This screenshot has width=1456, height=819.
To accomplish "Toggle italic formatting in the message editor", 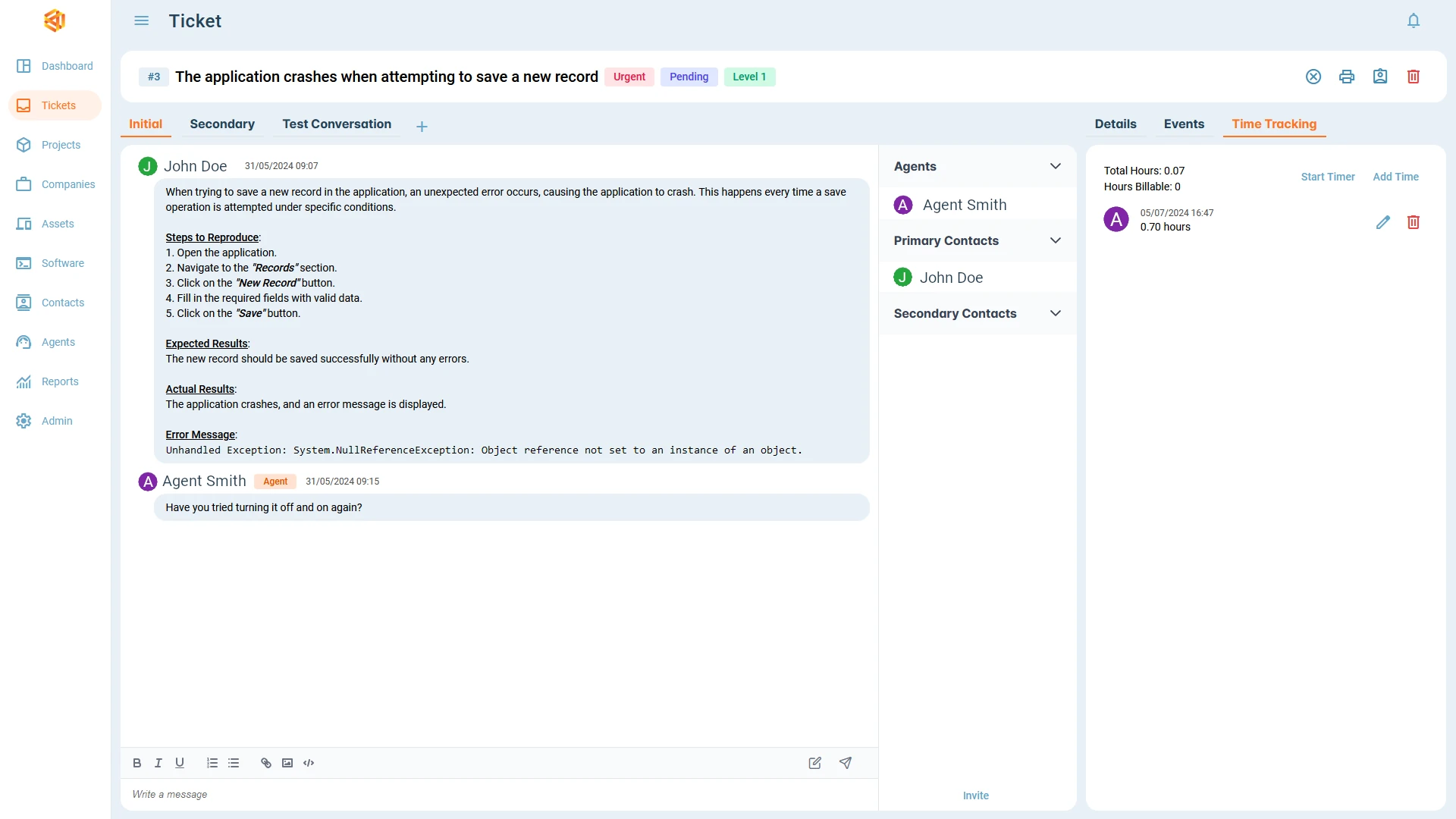I will point(158,763).
